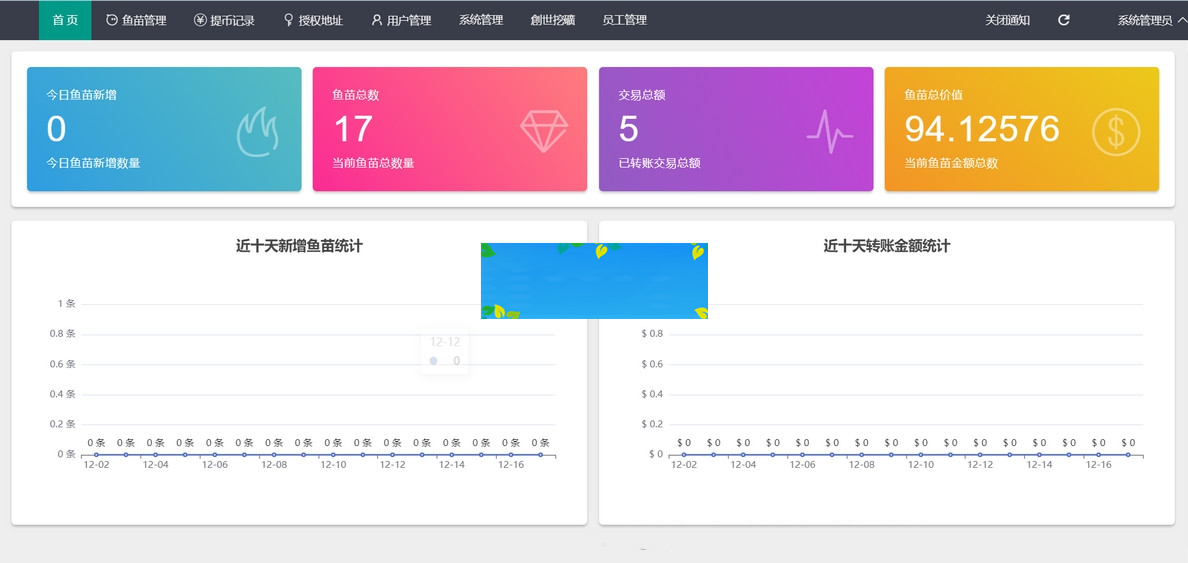
Task: Click the bulb icon beside 授权地址
Action: [289, 20]
